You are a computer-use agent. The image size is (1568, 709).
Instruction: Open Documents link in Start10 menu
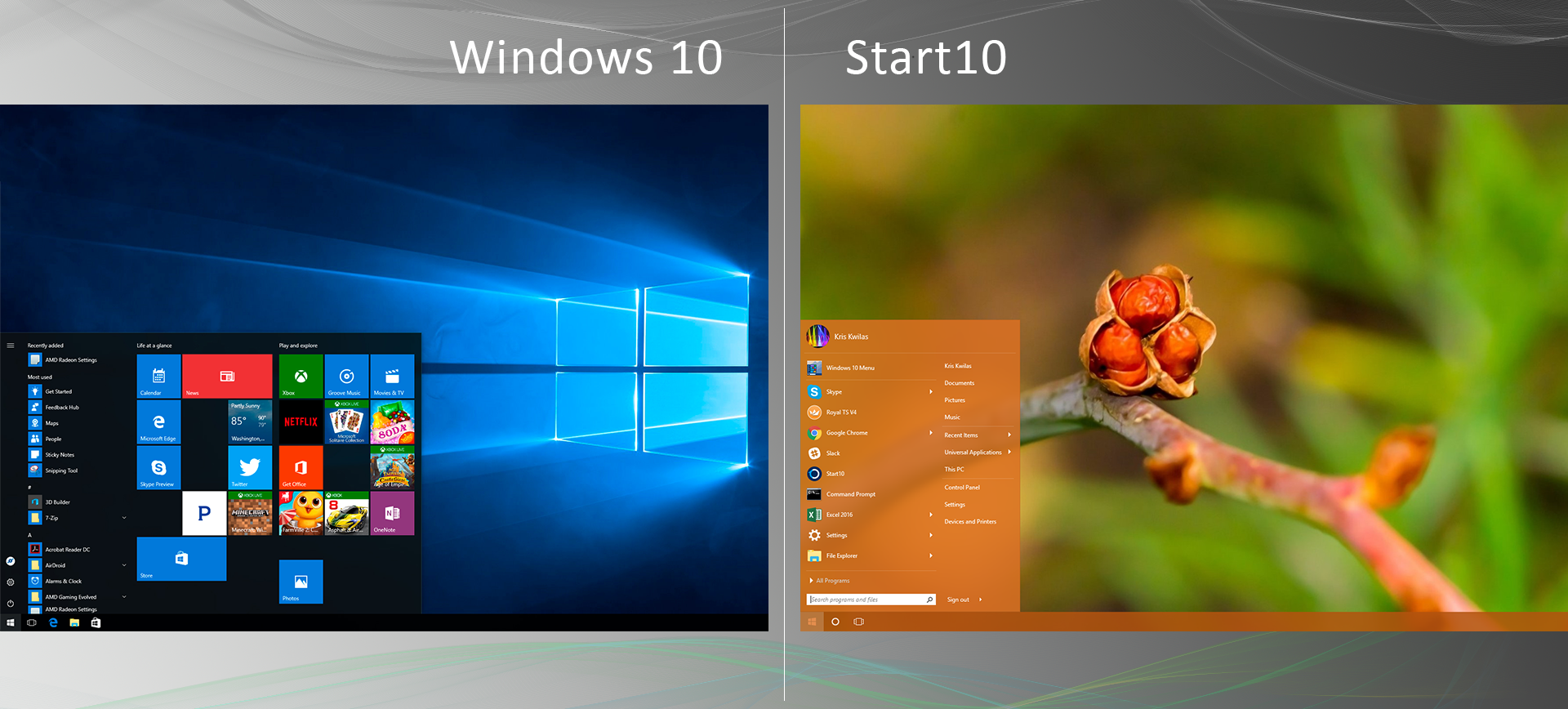pyautogui.click(x=960, y=383)
